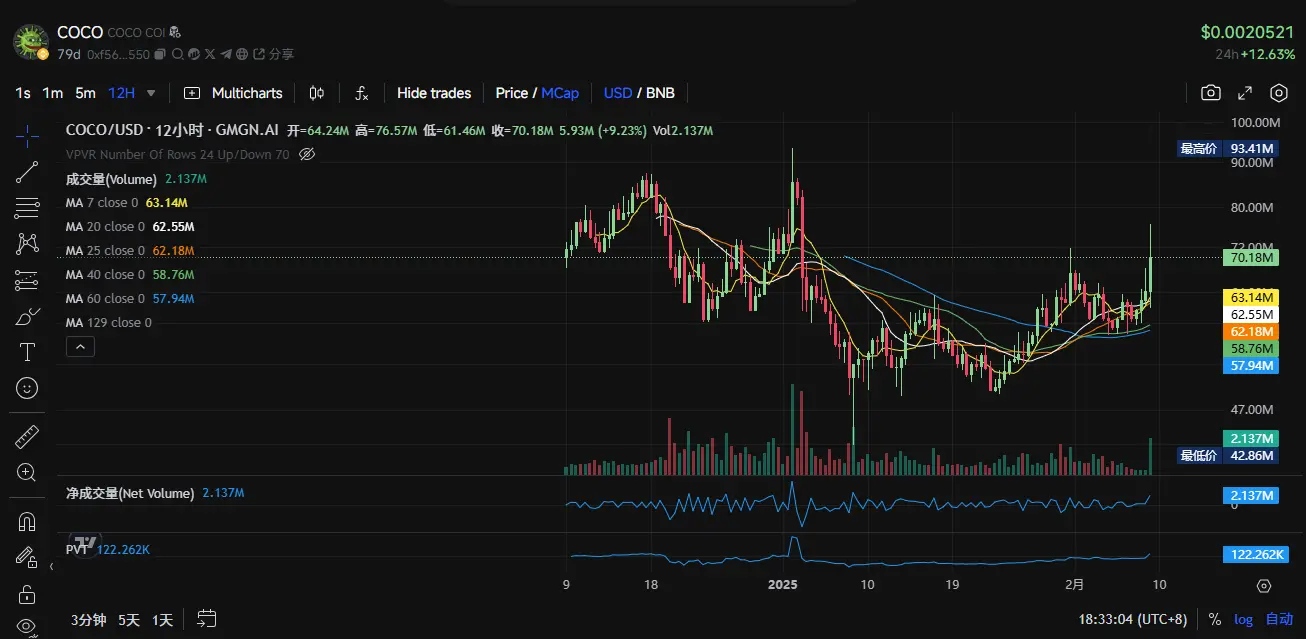
Task: Select the 1m timeframe
Action: coord(53,93)
